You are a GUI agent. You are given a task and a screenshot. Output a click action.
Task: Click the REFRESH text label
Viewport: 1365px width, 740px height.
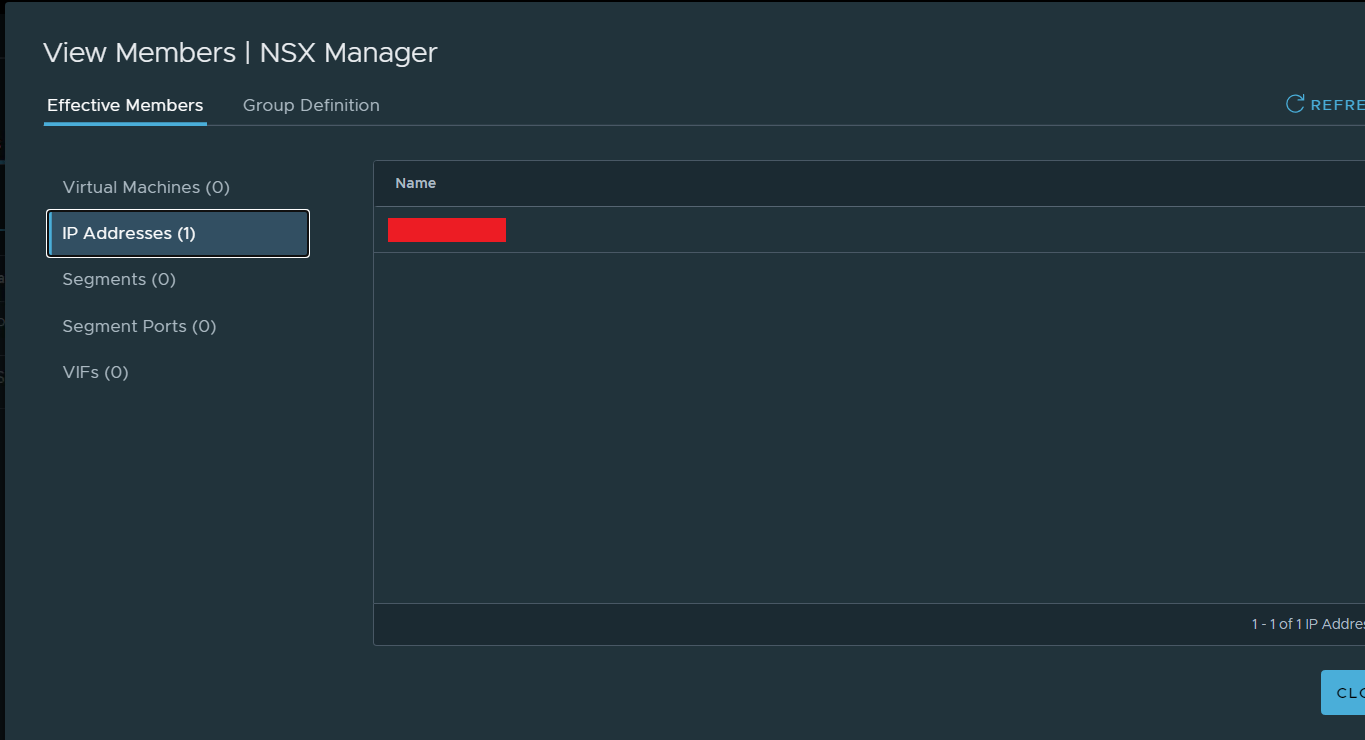[x=1337, y=105]
